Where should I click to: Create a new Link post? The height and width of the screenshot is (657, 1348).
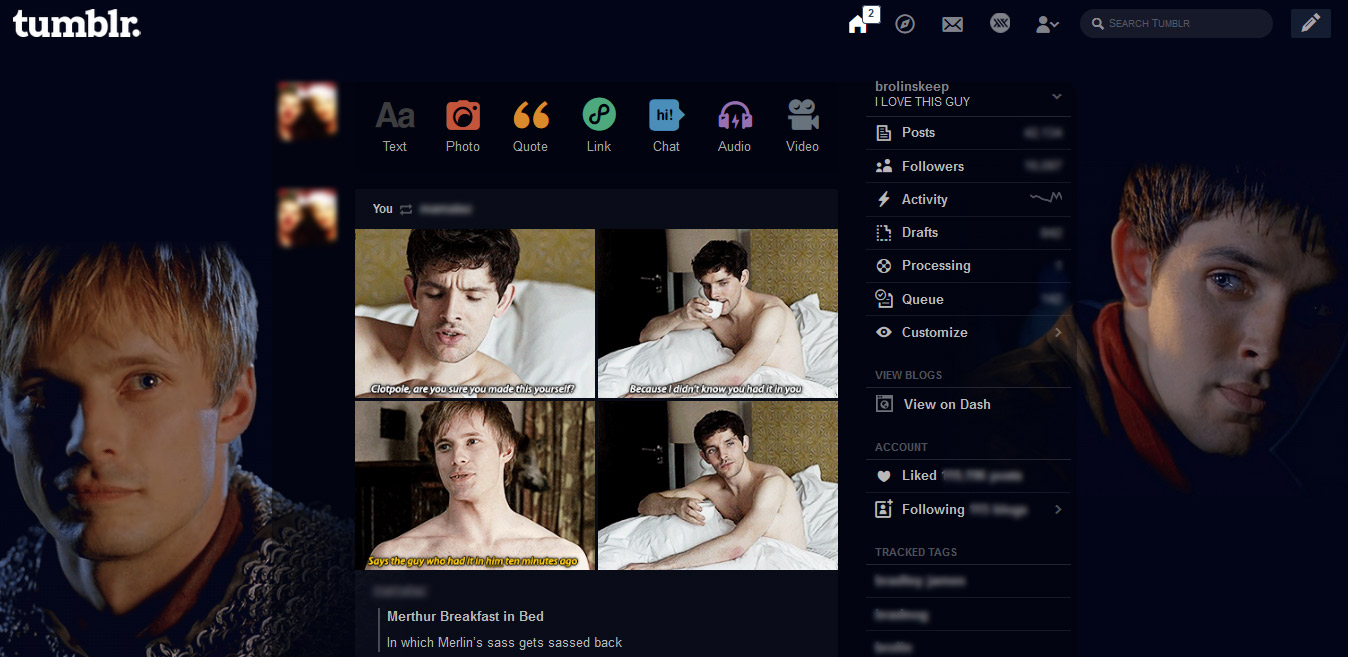coord(599,126)
